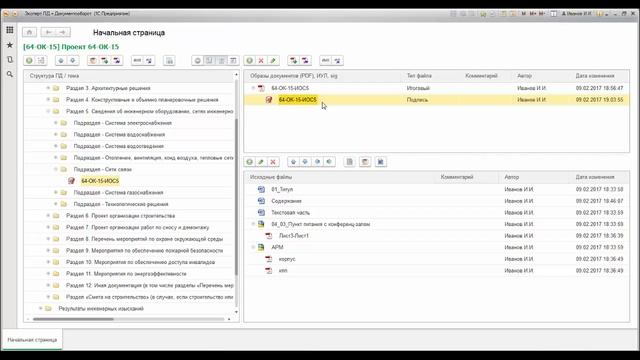Move structure item up with arrow icon
Screen dimensions: 640x360
coord(61,61)
